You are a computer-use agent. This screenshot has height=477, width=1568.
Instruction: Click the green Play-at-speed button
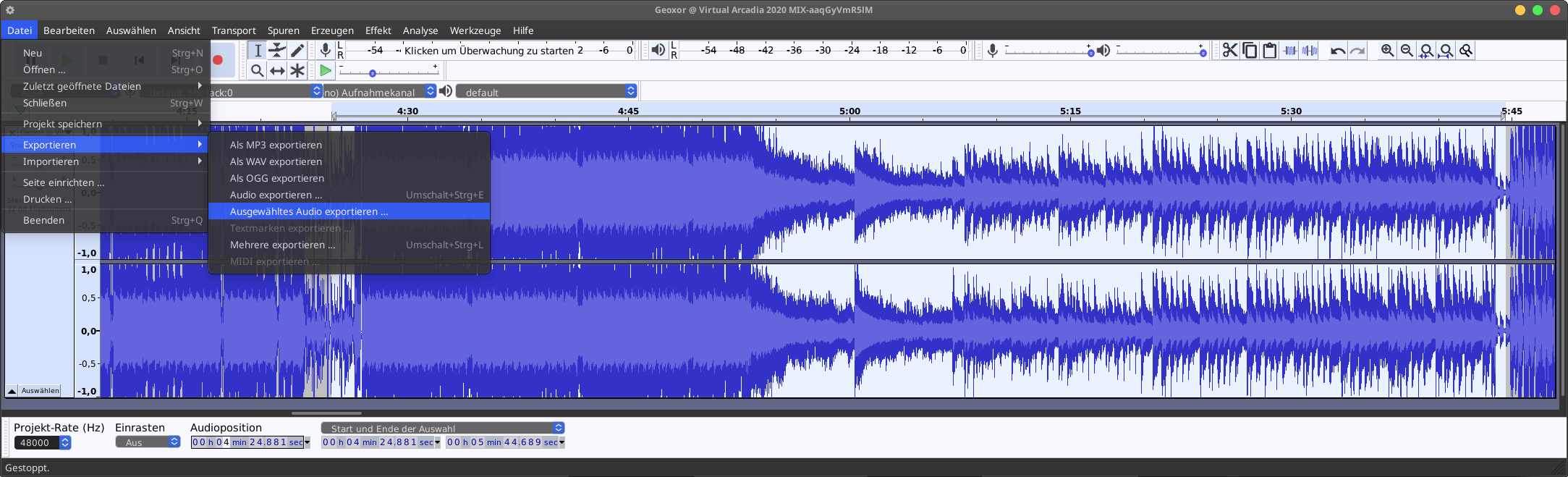pos(326,71)
